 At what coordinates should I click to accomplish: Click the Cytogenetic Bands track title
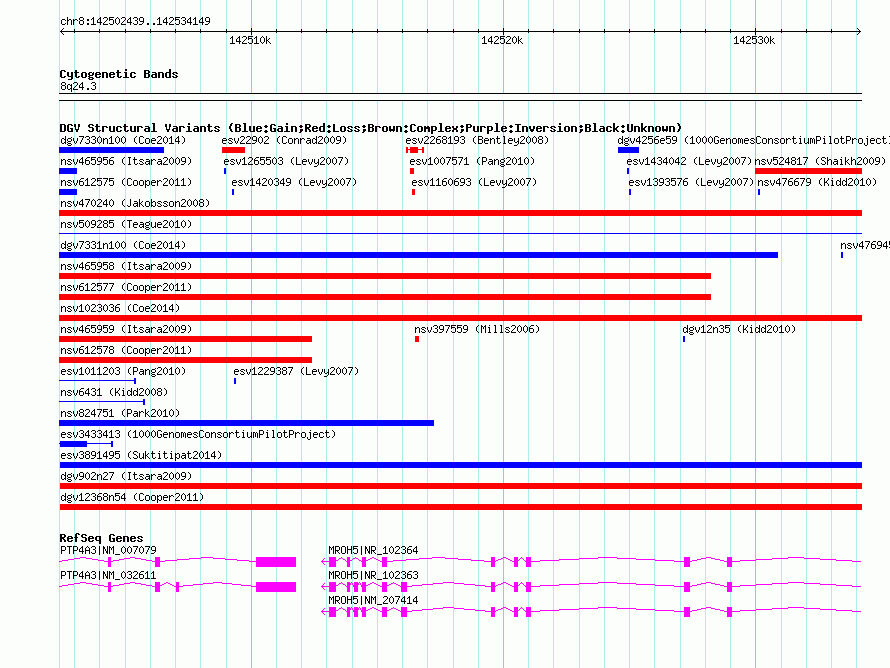[x=119, y=74]
